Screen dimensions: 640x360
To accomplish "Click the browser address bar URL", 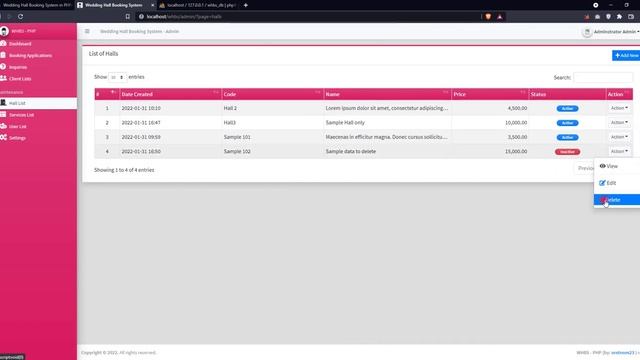I will click(x=184, y=17).
